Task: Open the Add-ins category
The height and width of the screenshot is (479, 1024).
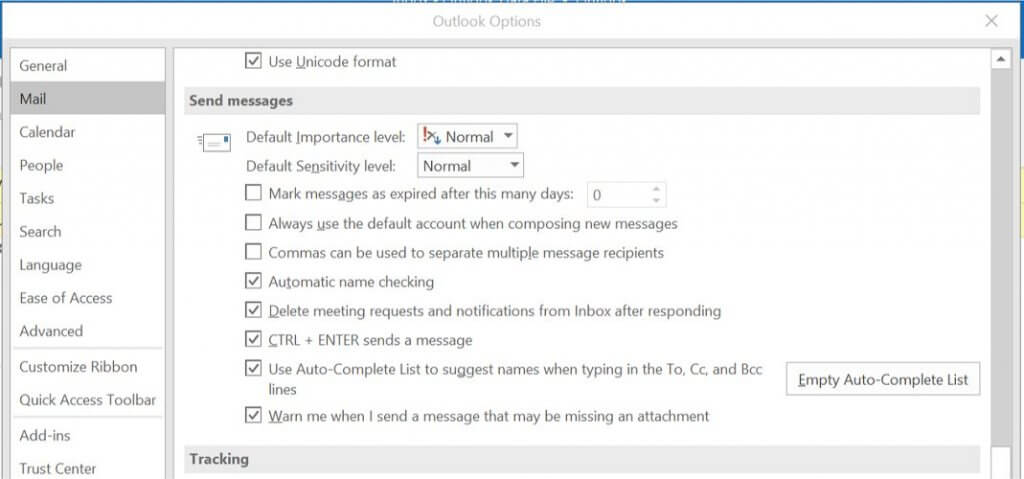Action: point(88,435)
